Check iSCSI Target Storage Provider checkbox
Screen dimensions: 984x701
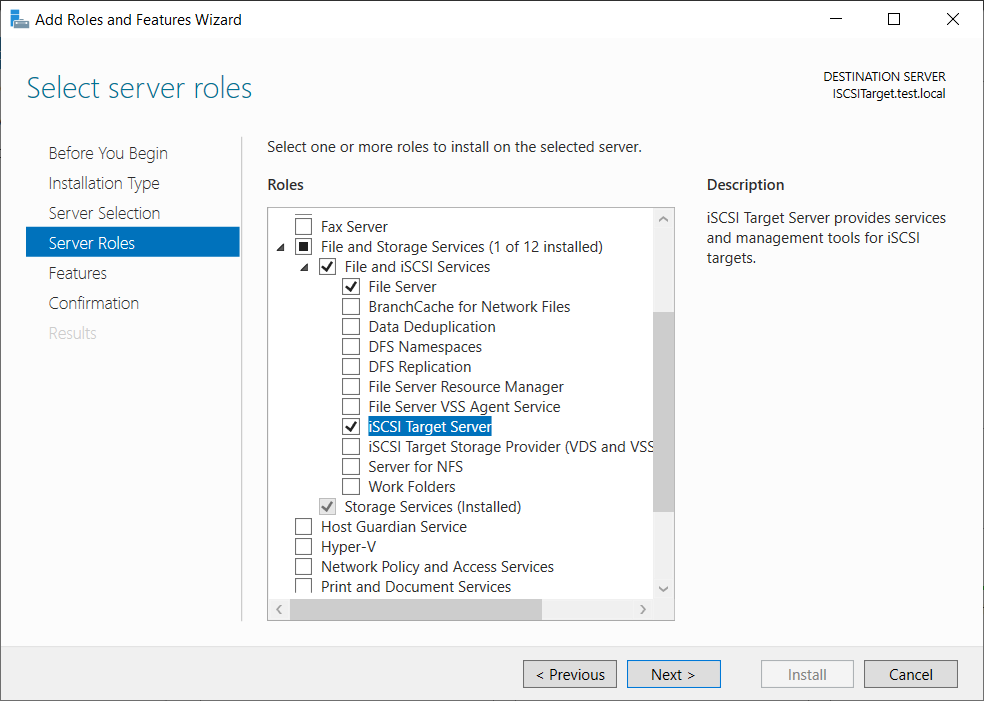point(351,446)
